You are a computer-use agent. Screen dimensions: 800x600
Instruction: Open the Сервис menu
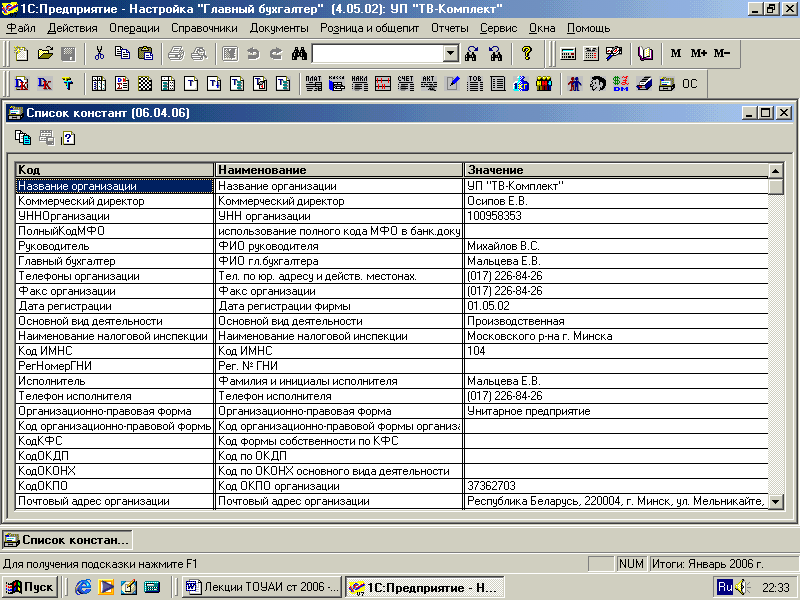tap(498, 29)
